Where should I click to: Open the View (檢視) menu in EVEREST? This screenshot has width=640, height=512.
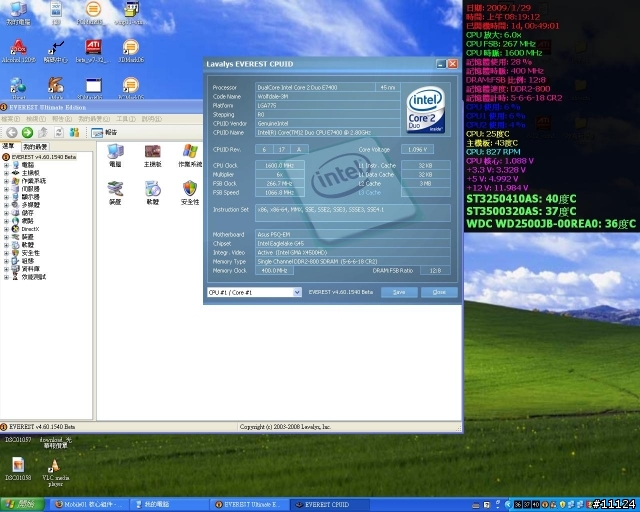36,119
